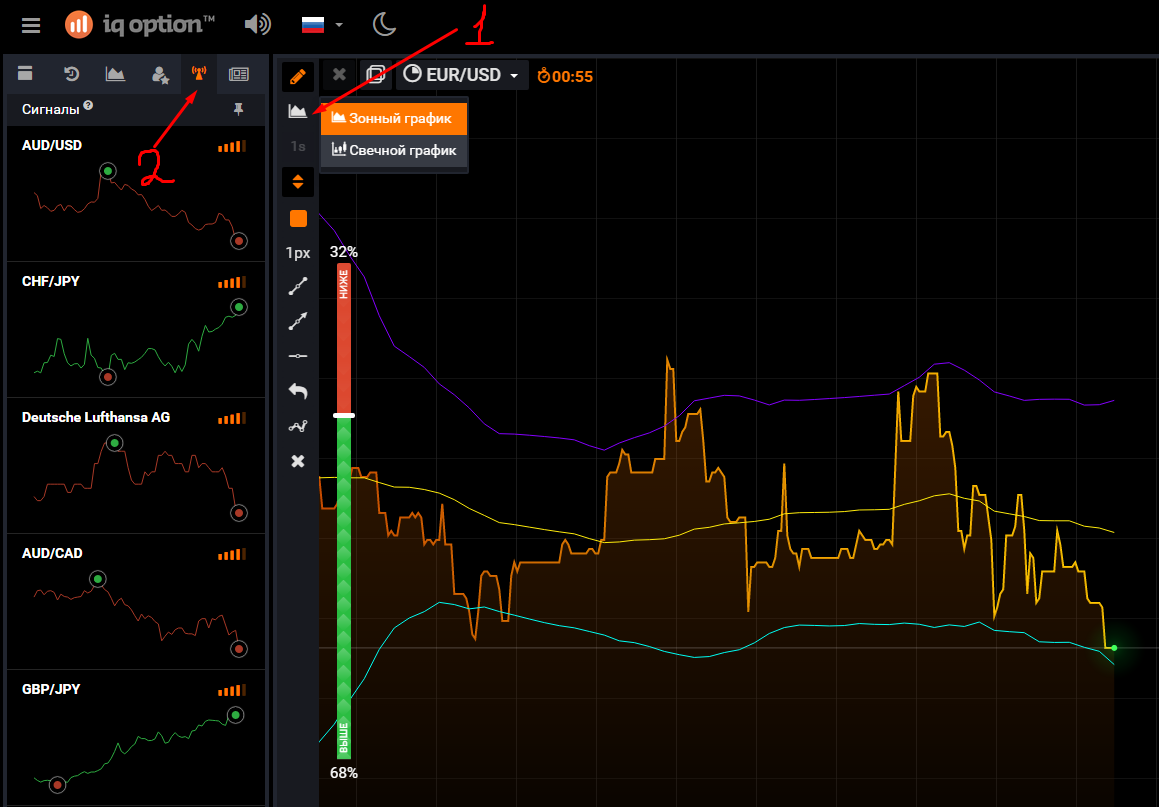Switch to the signals antenna tab

click(x=198, y=73)
